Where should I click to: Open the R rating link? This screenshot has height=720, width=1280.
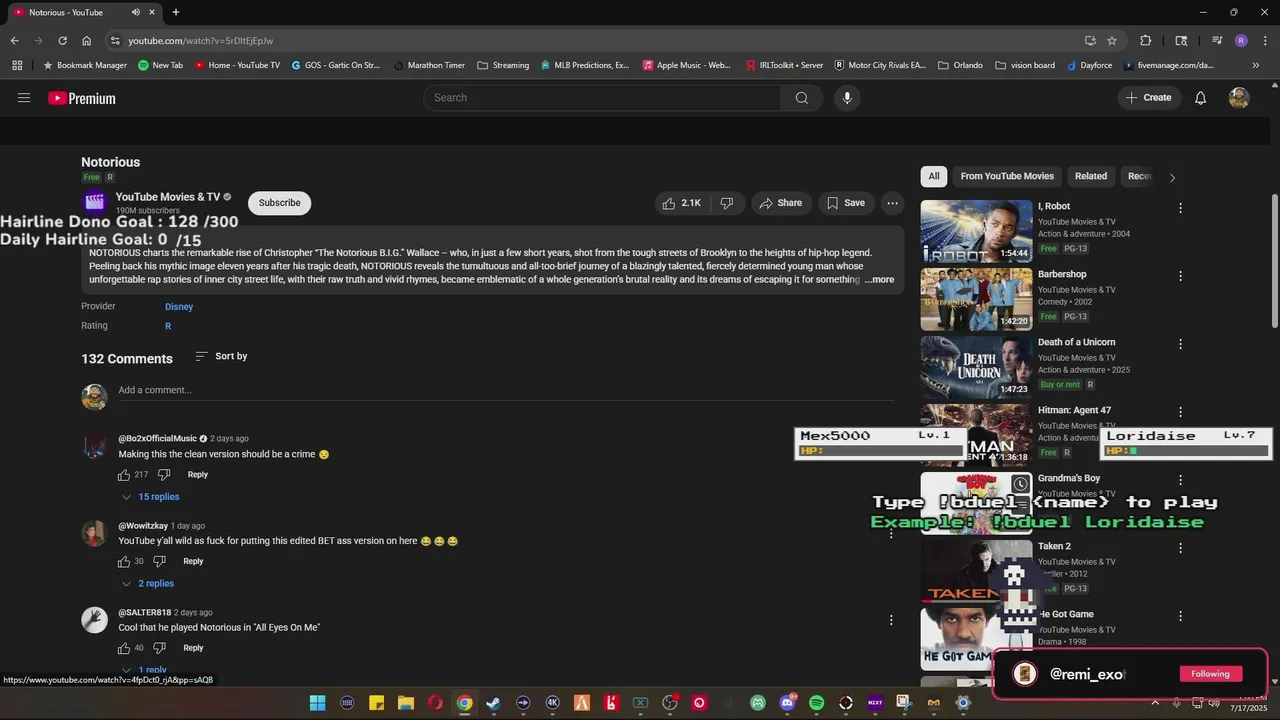pyautogui.click(x=168, y=326)
